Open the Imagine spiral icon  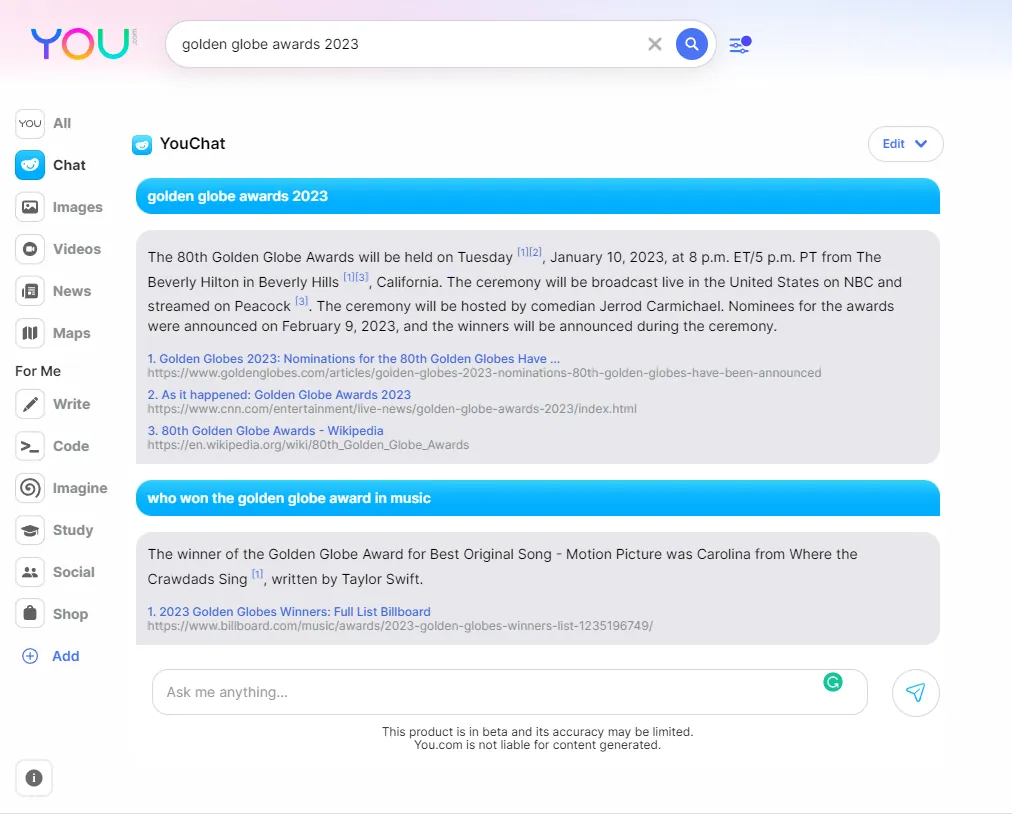click(x=30, y=488)
